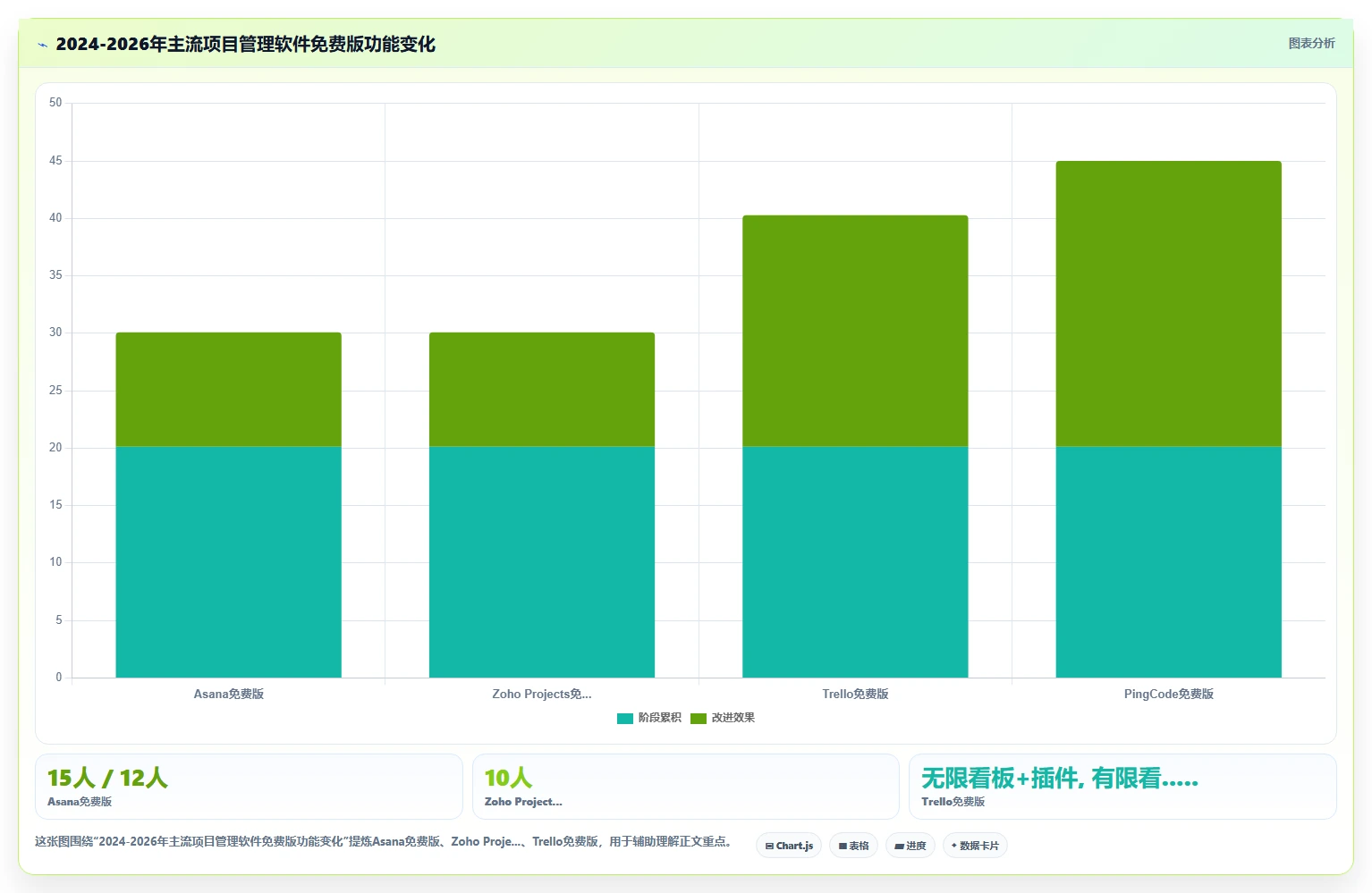Click the y-axis tick label 20
The width and height of the screenshot is (1372, 893).
[55, 448]
